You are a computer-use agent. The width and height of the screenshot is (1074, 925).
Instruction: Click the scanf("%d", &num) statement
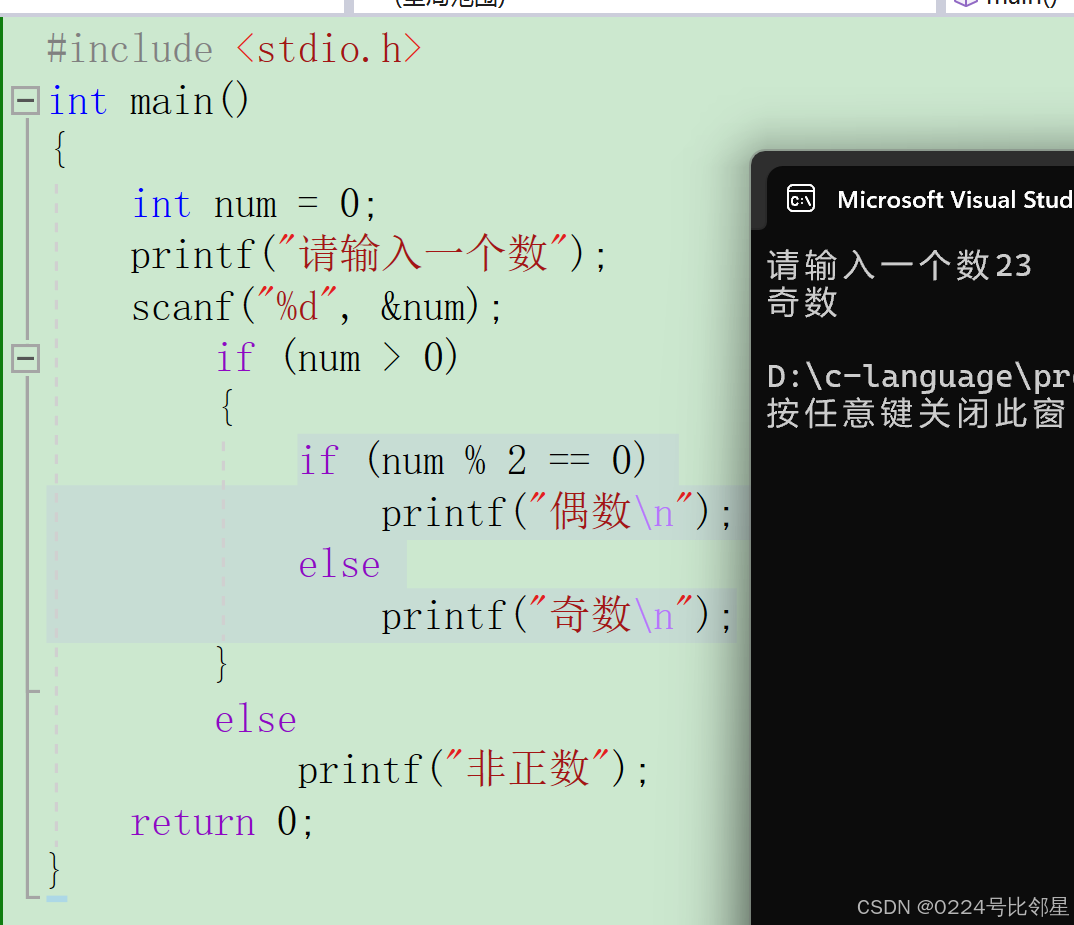(x=316, y=307)
